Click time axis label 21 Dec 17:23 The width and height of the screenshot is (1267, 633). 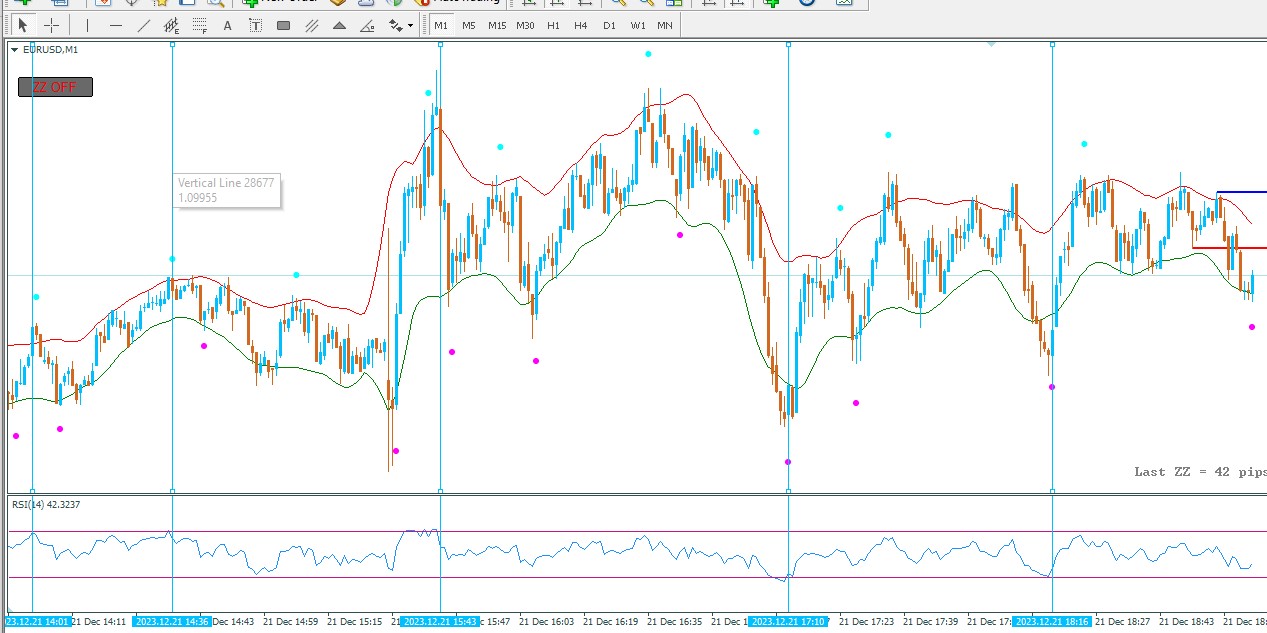[867, 621]
